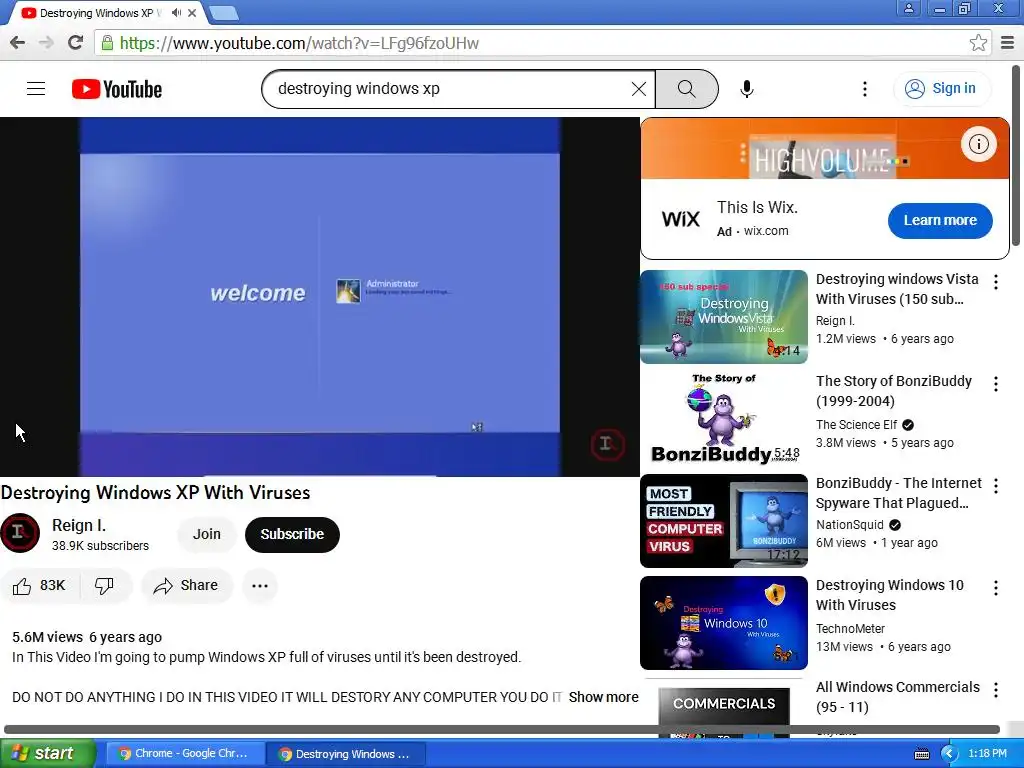Screen dimensions: 1024x768
Task: Click the Wix ad info icon
Action: (x=978, y=144)
